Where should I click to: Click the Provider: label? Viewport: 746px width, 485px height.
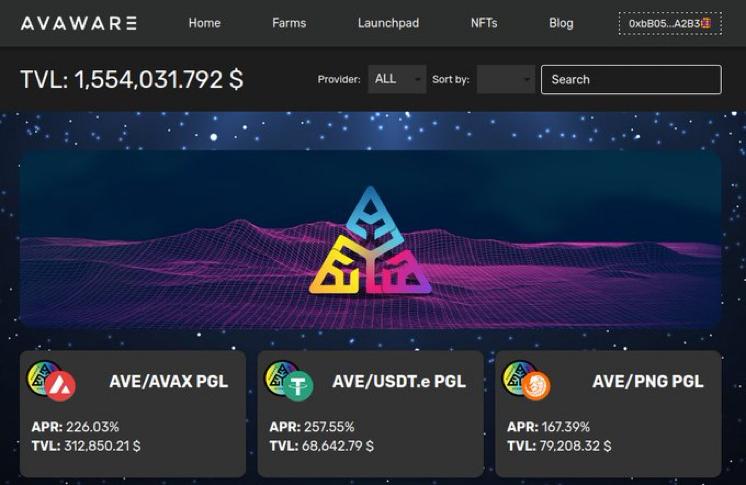339,79
